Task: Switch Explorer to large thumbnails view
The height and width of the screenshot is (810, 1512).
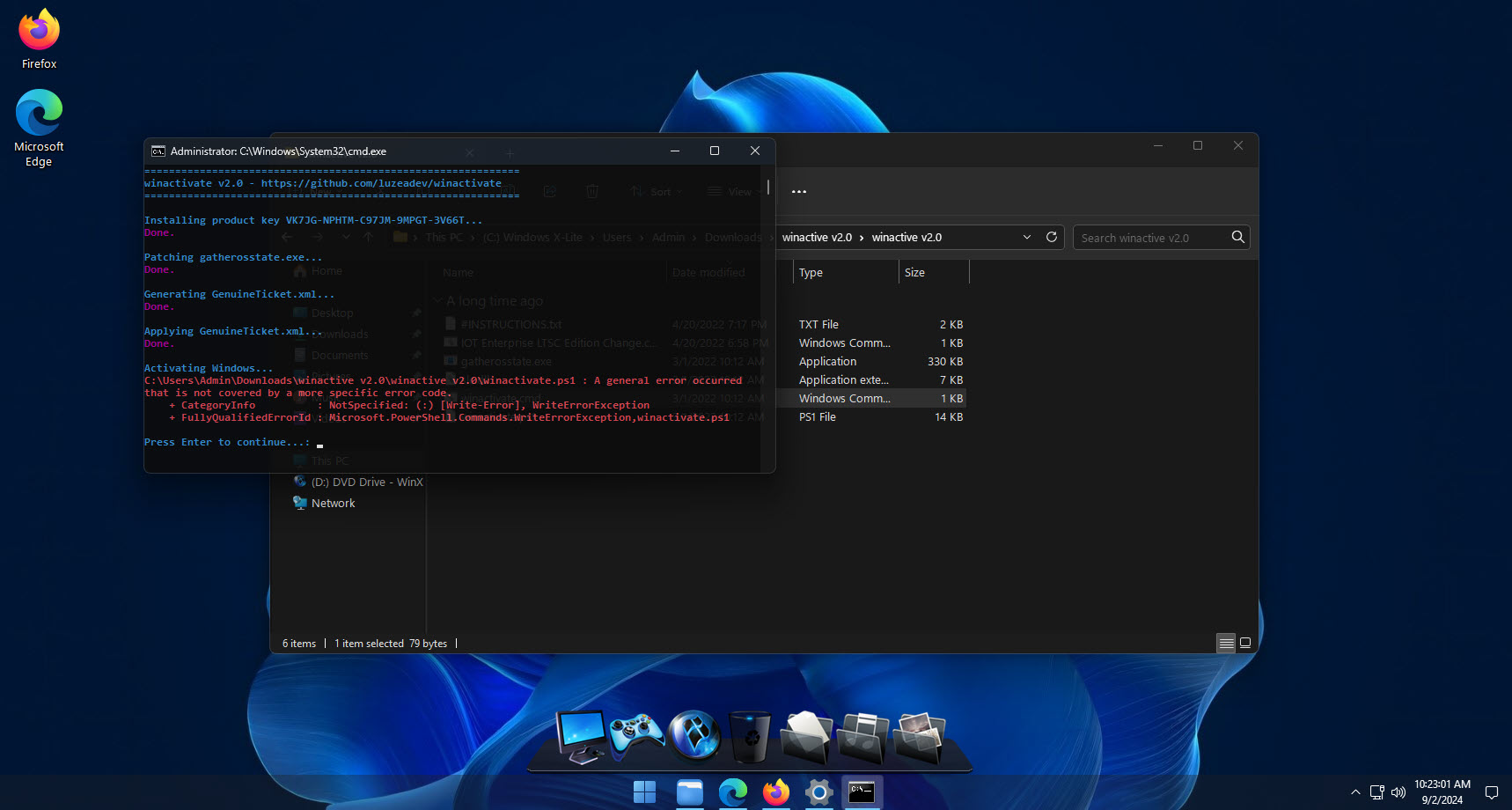Action: tap(1245, 644)
